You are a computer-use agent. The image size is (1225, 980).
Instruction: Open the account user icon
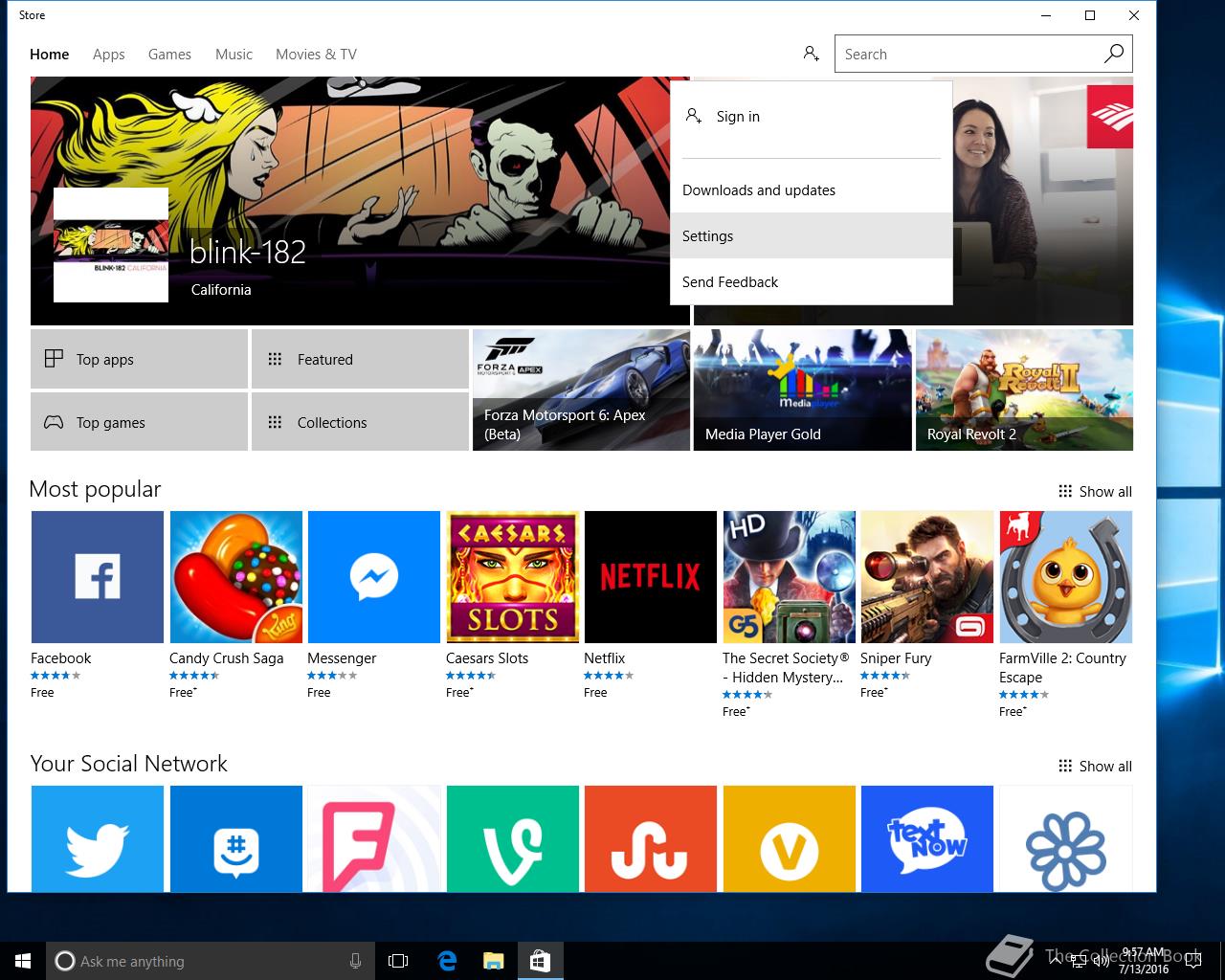pos(811,54)
